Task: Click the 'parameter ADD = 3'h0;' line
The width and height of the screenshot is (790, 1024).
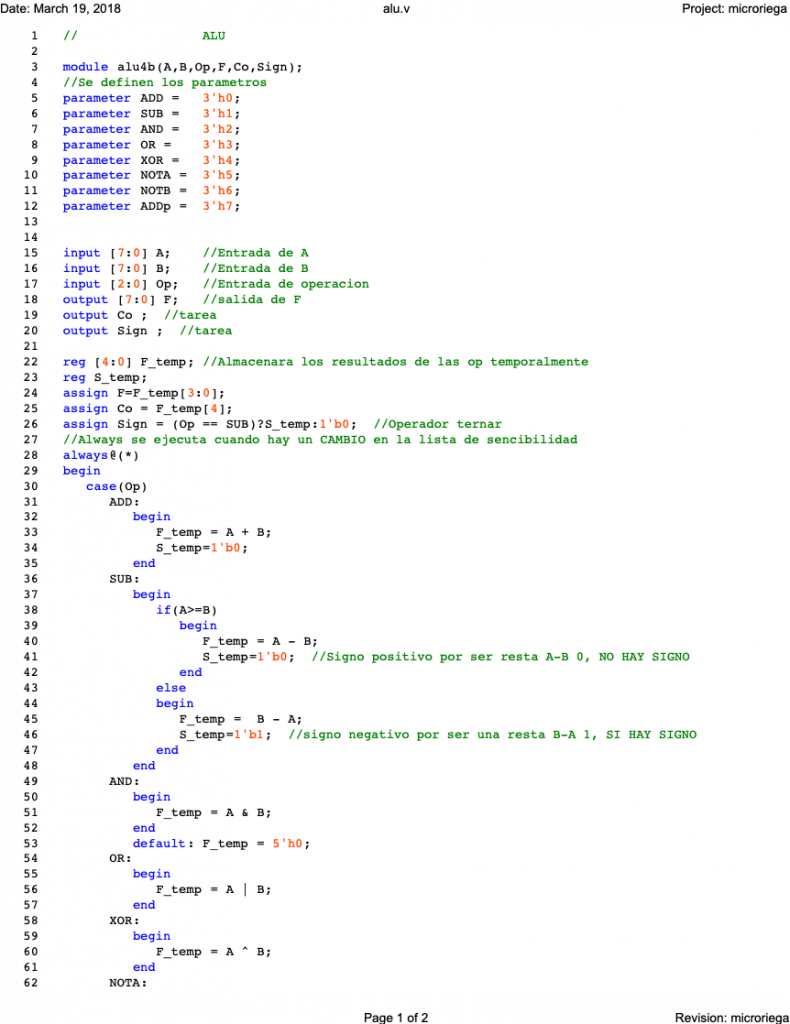Action: coord(151,98)
